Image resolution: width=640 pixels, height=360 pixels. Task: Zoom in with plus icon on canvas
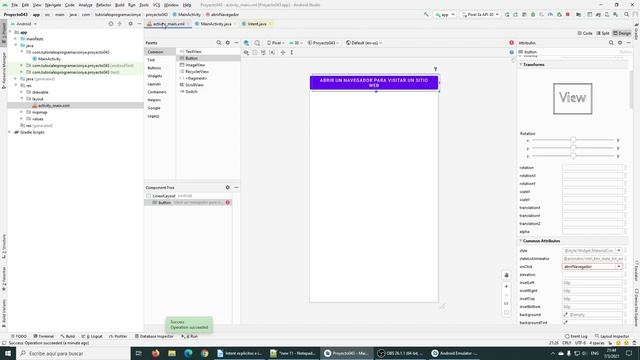[507, 286]
